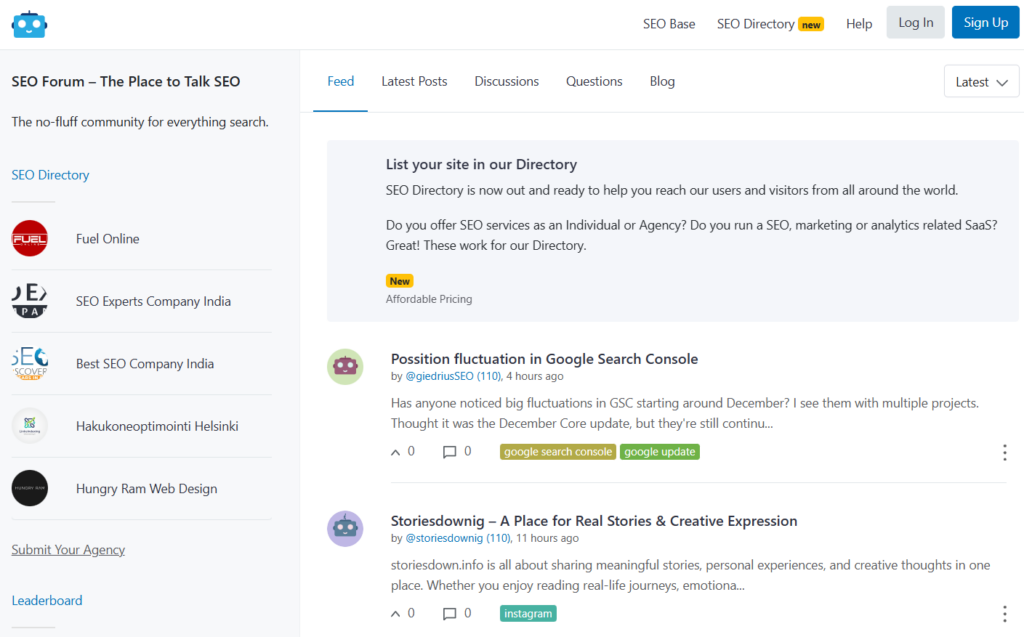
Task: Click the Hungry Ram Web Design logo
Action: pyautogui.click(x=30, y=489)
